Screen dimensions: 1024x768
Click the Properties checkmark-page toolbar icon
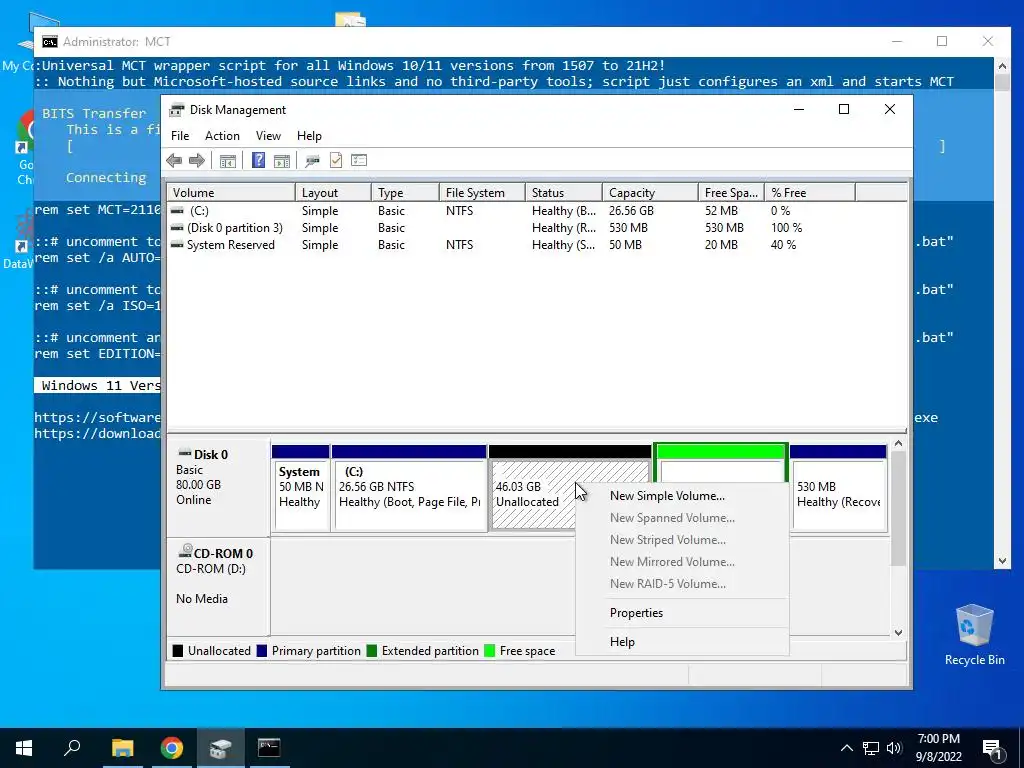[336, 161]
